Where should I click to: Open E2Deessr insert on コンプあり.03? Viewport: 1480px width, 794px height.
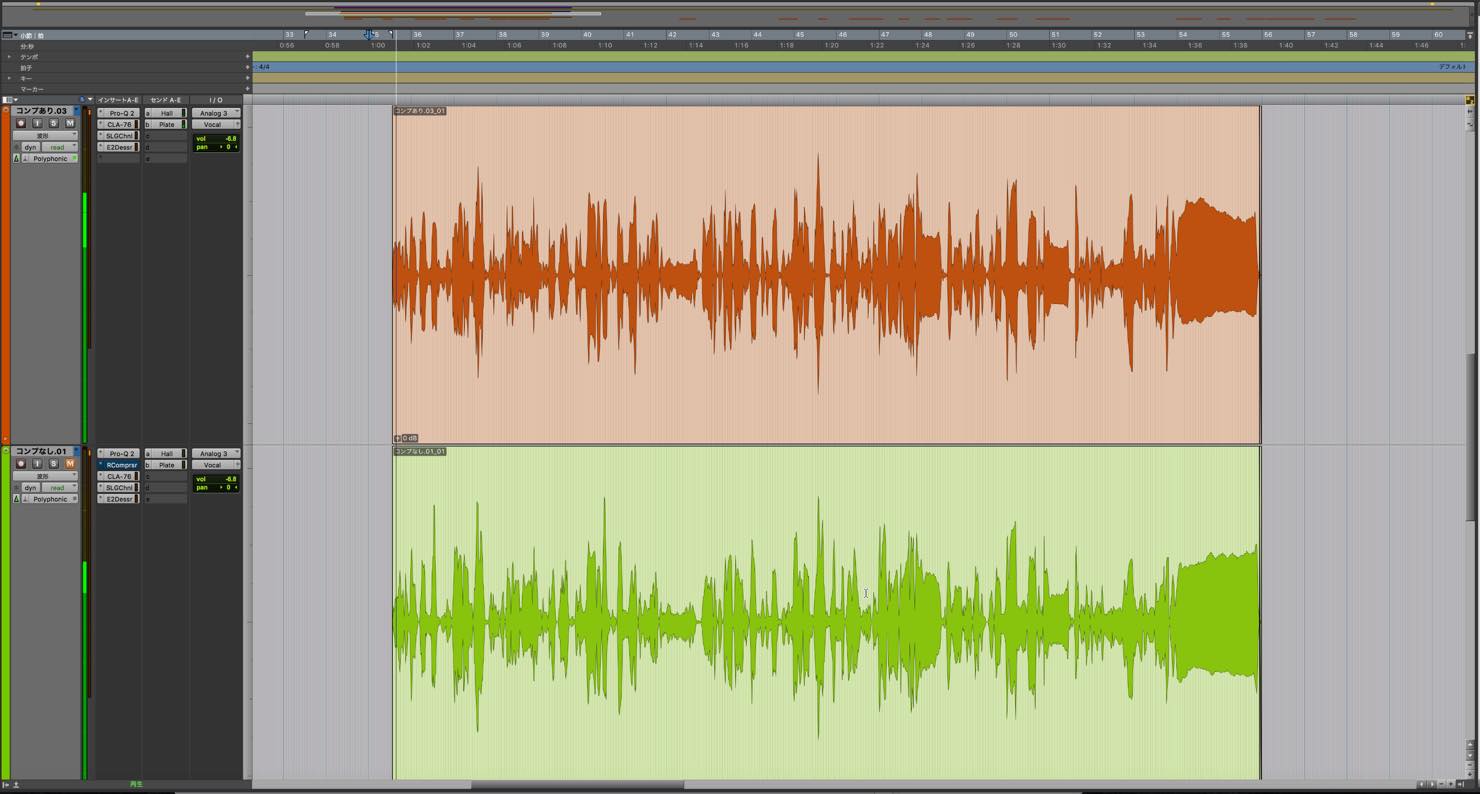(121, 147)
